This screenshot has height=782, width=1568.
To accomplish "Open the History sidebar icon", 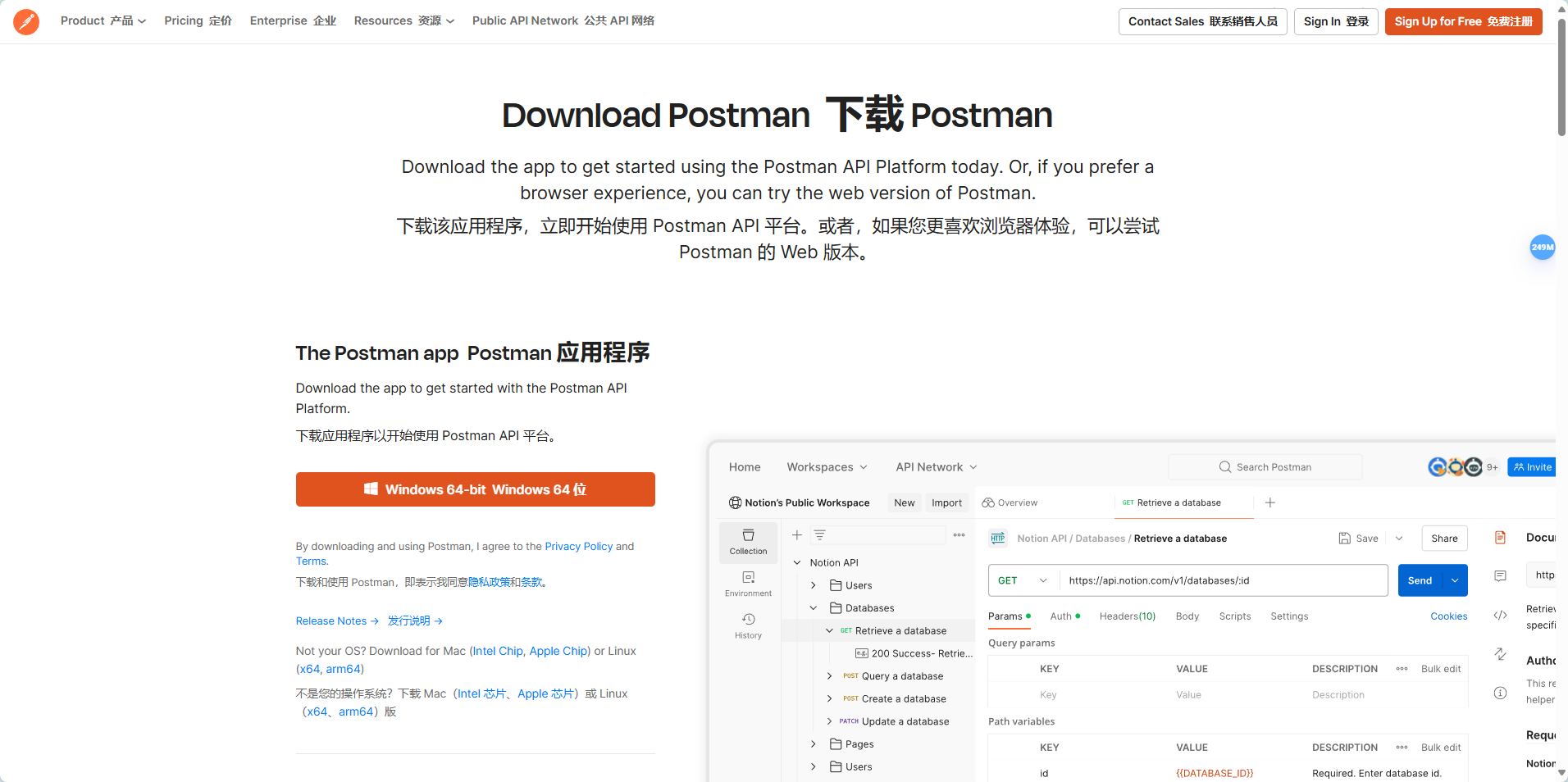I will [748, 626].
